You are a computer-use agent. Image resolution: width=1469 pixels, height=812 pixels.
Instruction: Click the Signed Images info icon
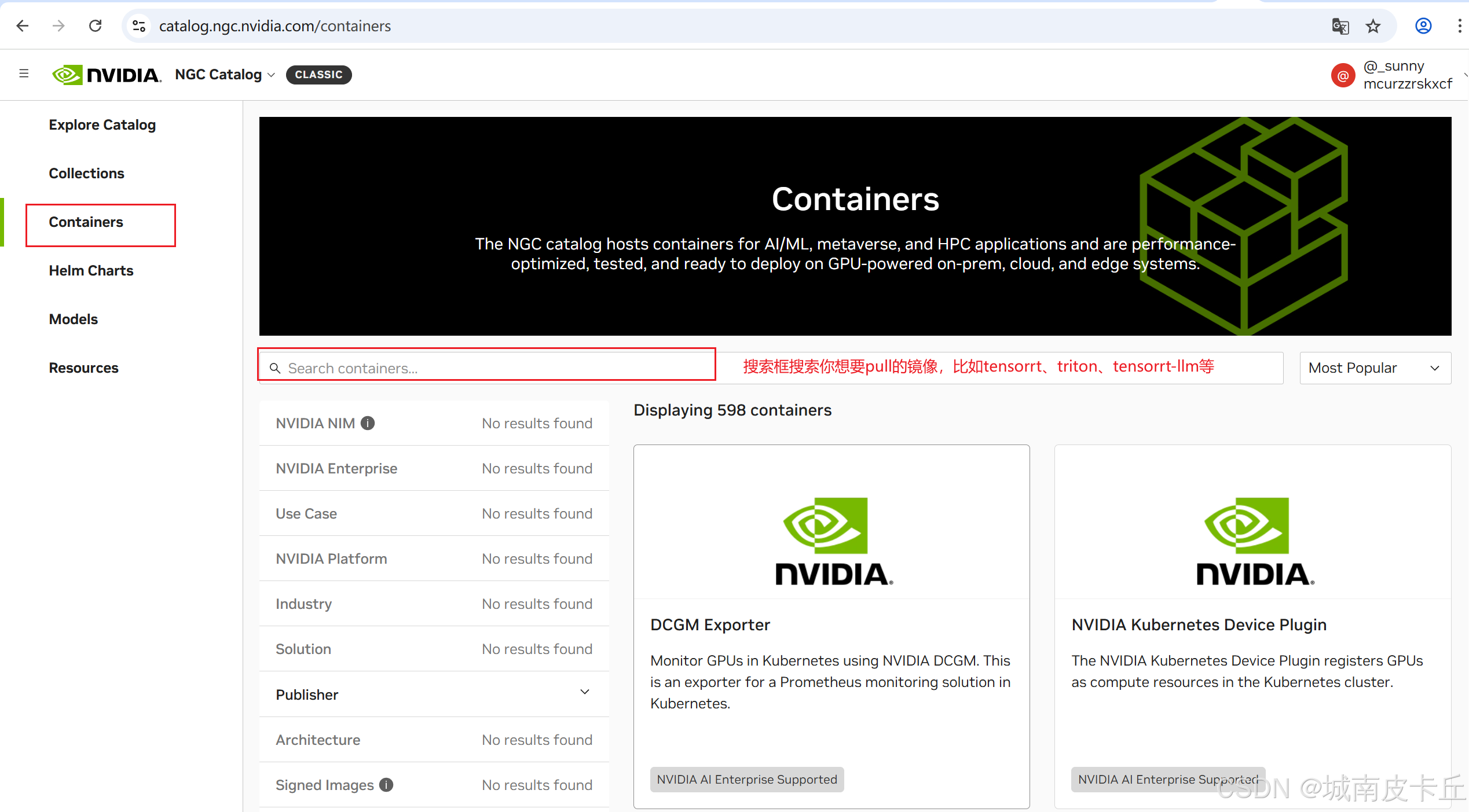point(386,785)
